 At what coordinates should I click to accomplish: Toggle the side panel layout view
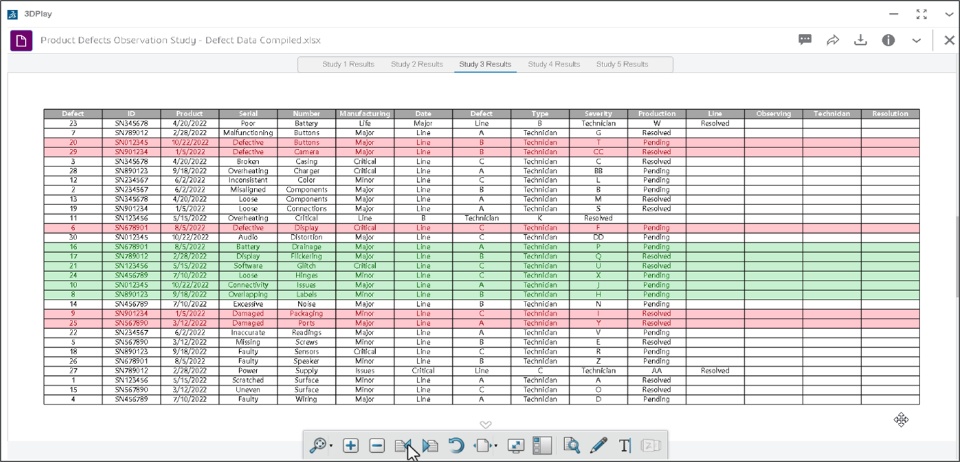point(542,445)
